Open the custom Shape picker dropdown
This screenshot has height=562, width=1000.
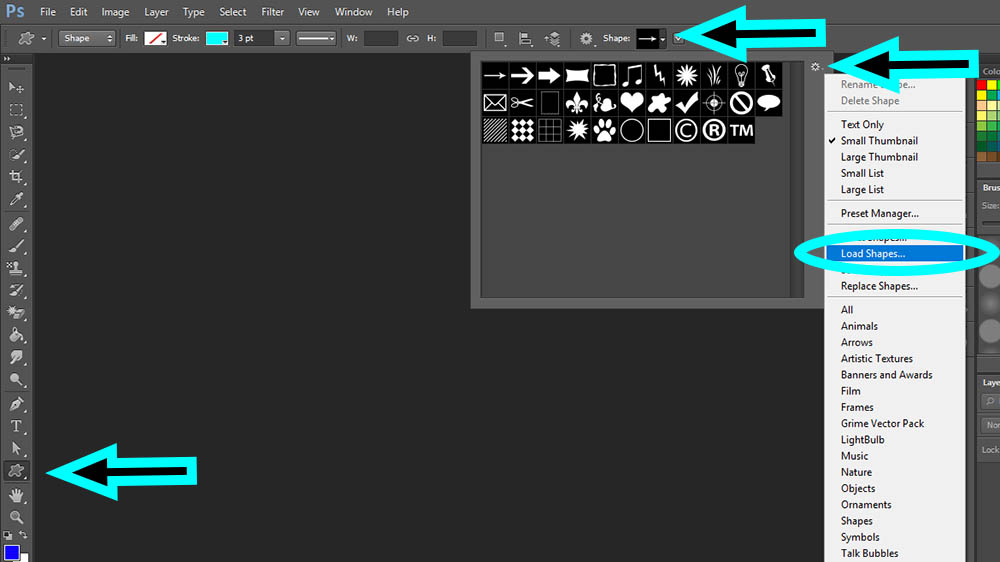[x=662, y=38]
